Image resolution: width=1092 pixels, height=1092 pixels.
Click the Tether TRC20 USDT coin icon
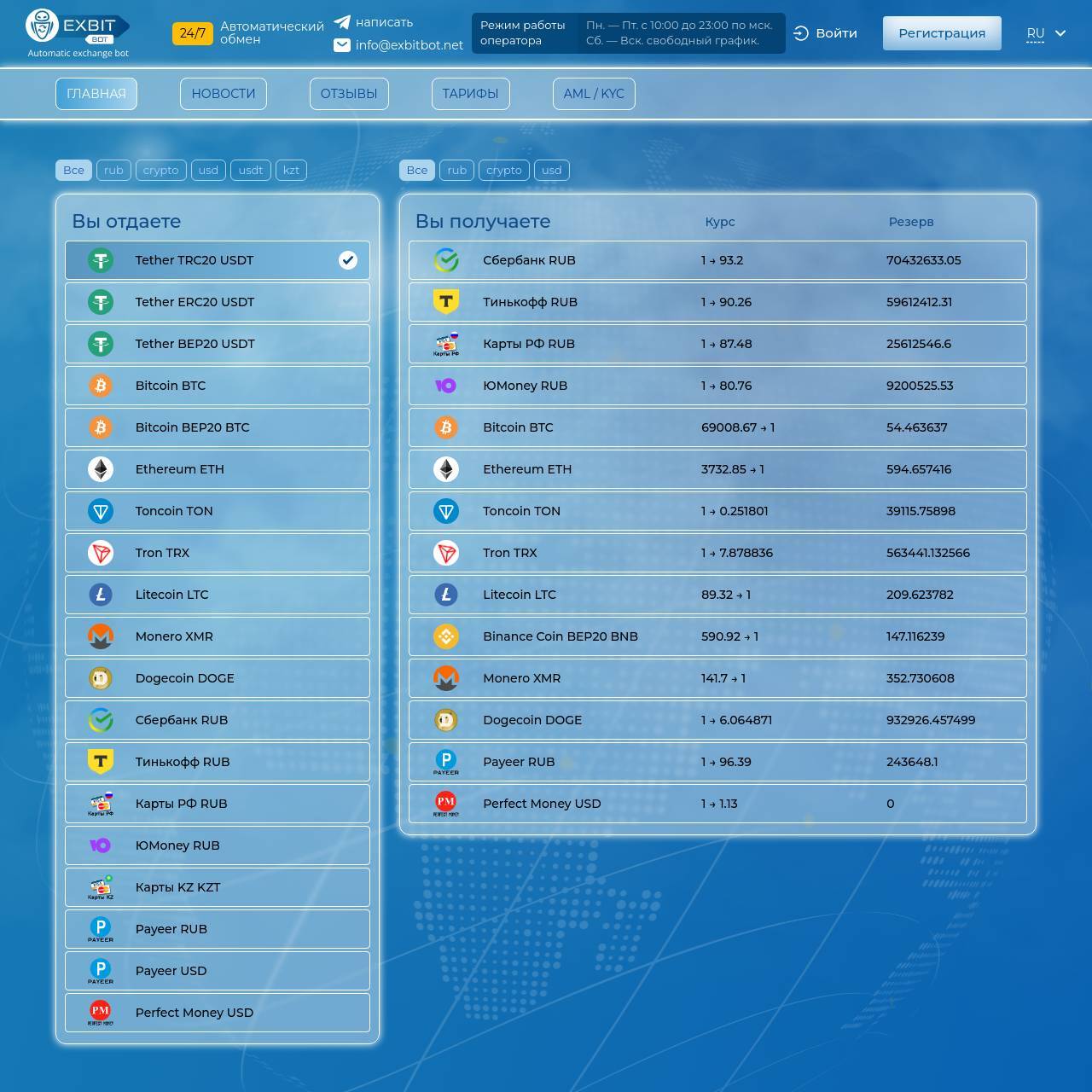pyautogui.click(x=101, y=260)
